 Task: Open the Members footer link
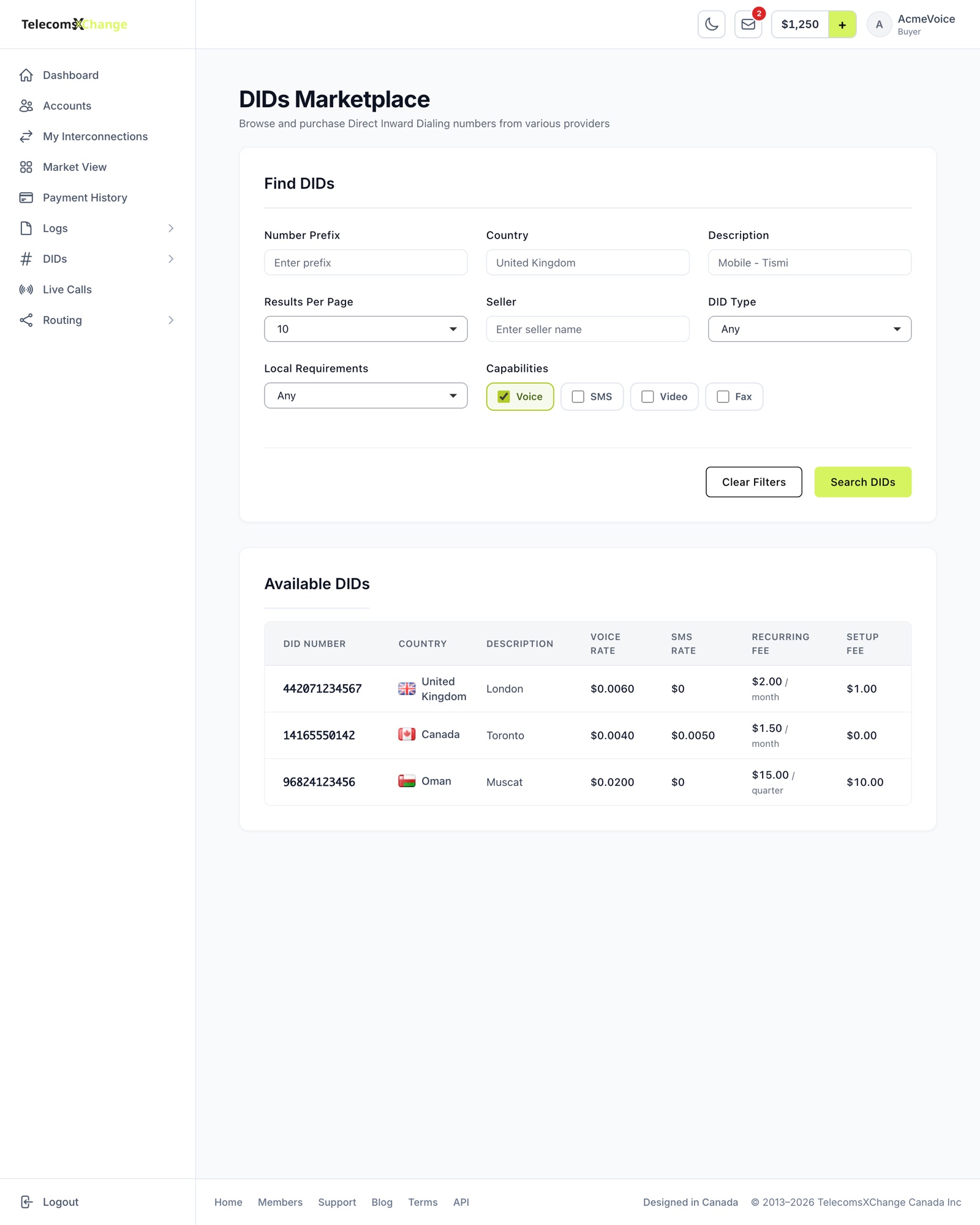coord(280,1202)
